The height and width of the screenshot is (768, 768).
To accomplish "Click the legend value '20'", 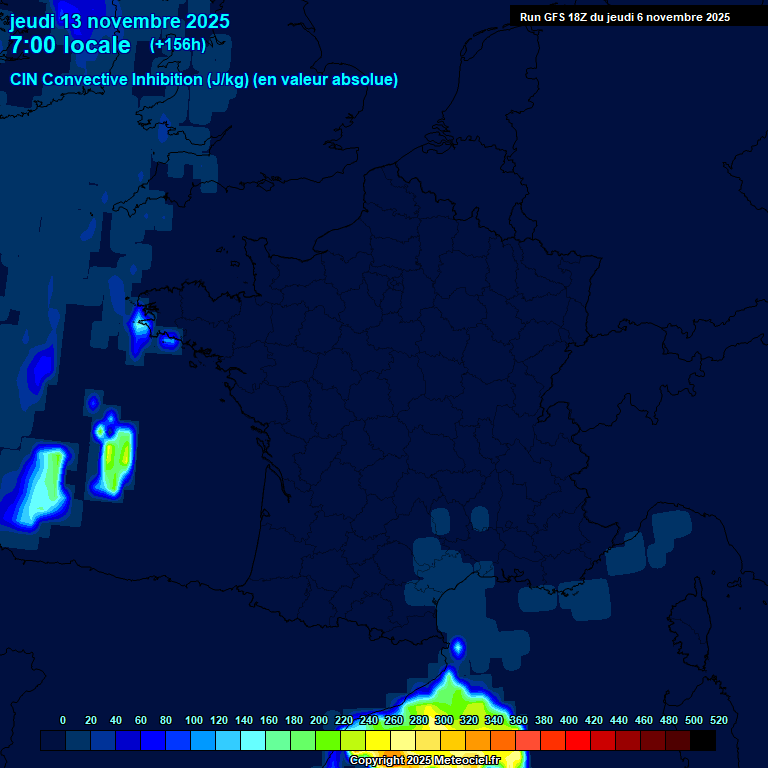I will point(91,720).
